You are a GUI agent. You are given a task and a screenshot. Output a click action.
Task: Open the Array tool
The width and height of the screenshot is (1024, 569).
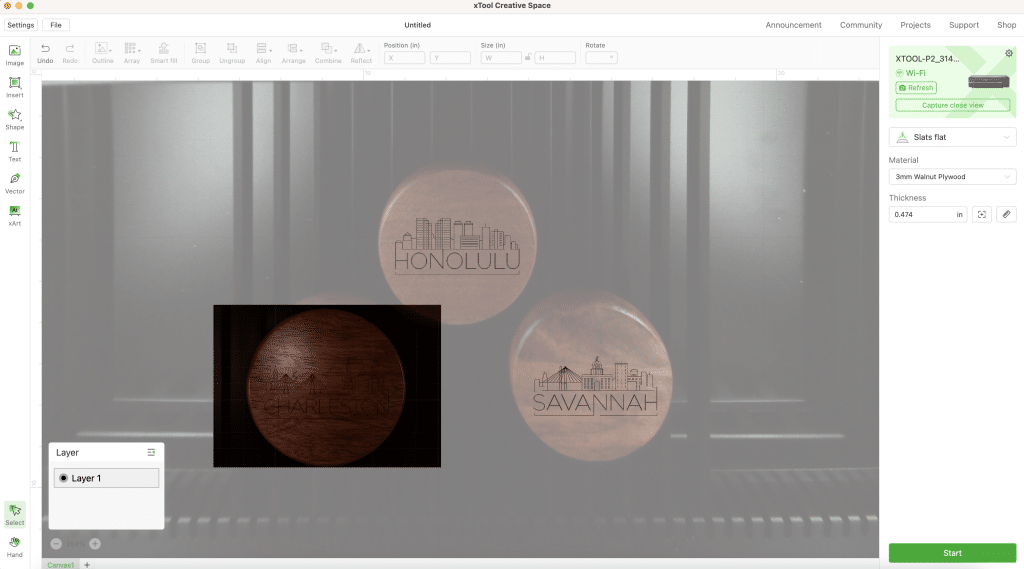click(132, 53)
